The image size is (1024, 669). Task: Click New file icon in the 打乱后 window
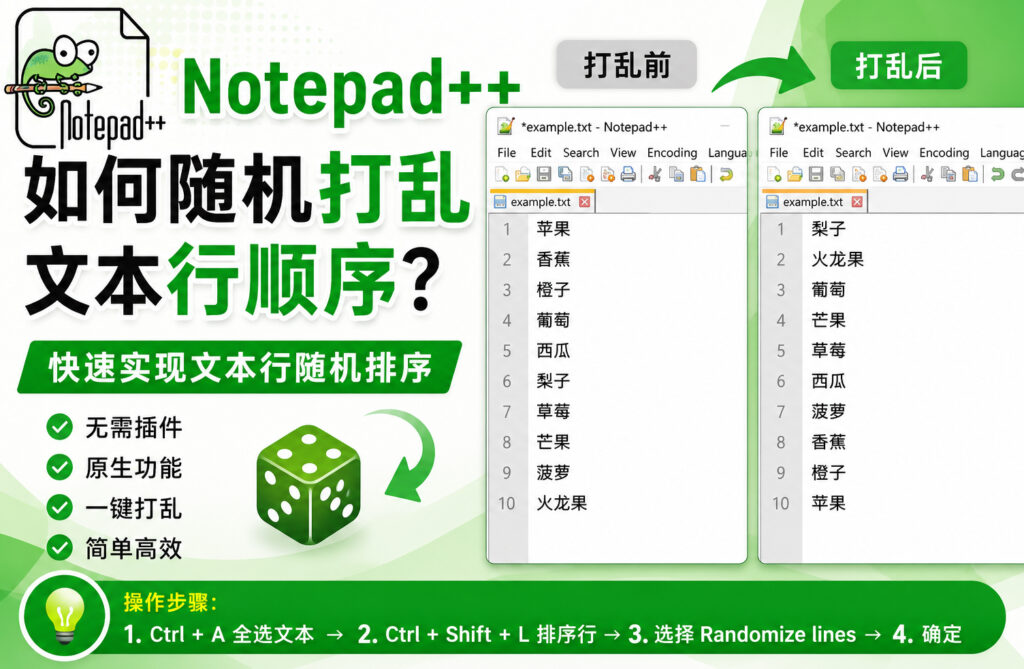pyautogui.click(x=774, y=174)
